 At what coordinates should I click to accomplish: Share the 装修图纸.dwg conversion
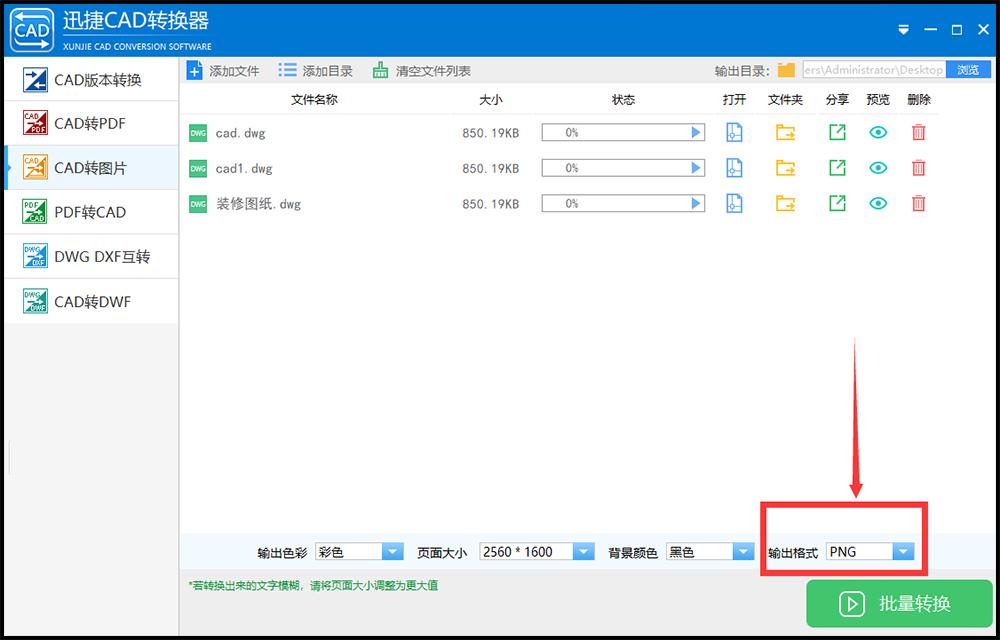[x=837, y=203]
